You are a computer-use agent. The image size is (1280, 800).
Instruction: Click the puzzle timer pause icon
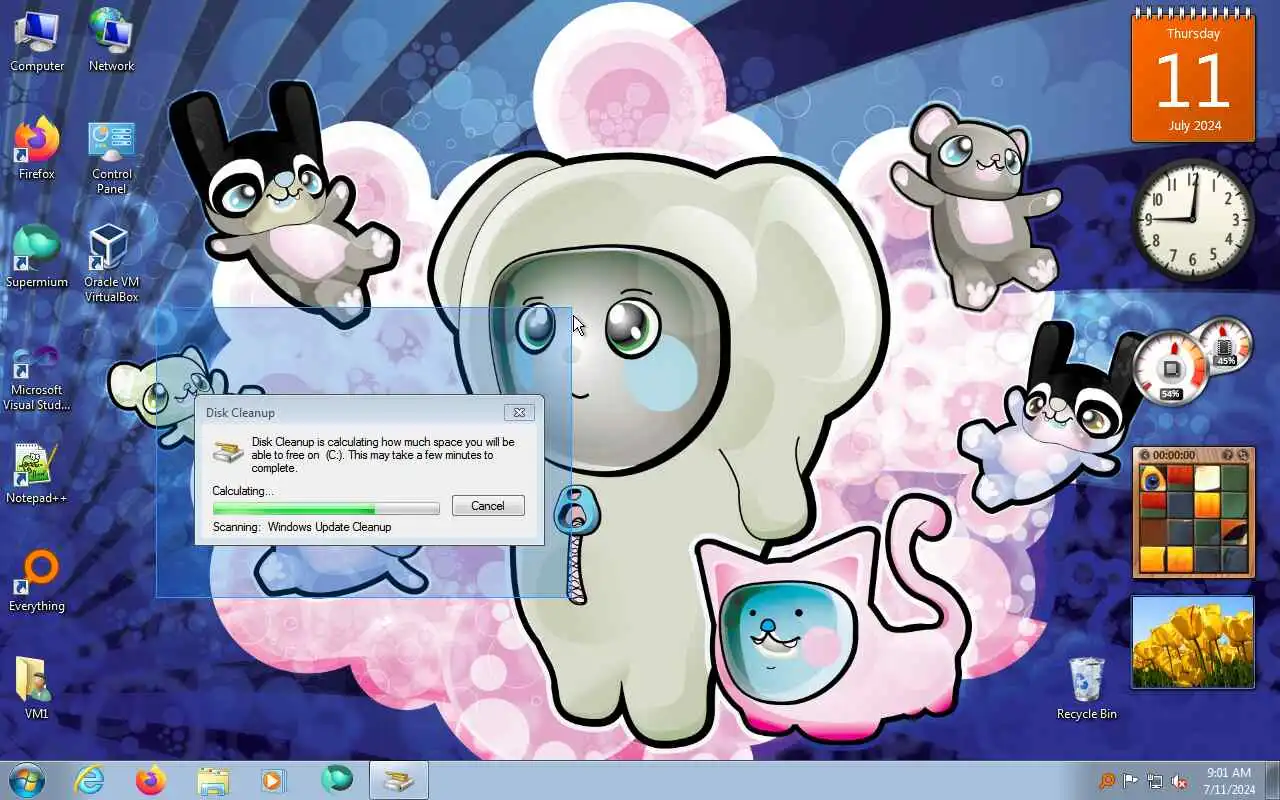[x=1144, y=455]
